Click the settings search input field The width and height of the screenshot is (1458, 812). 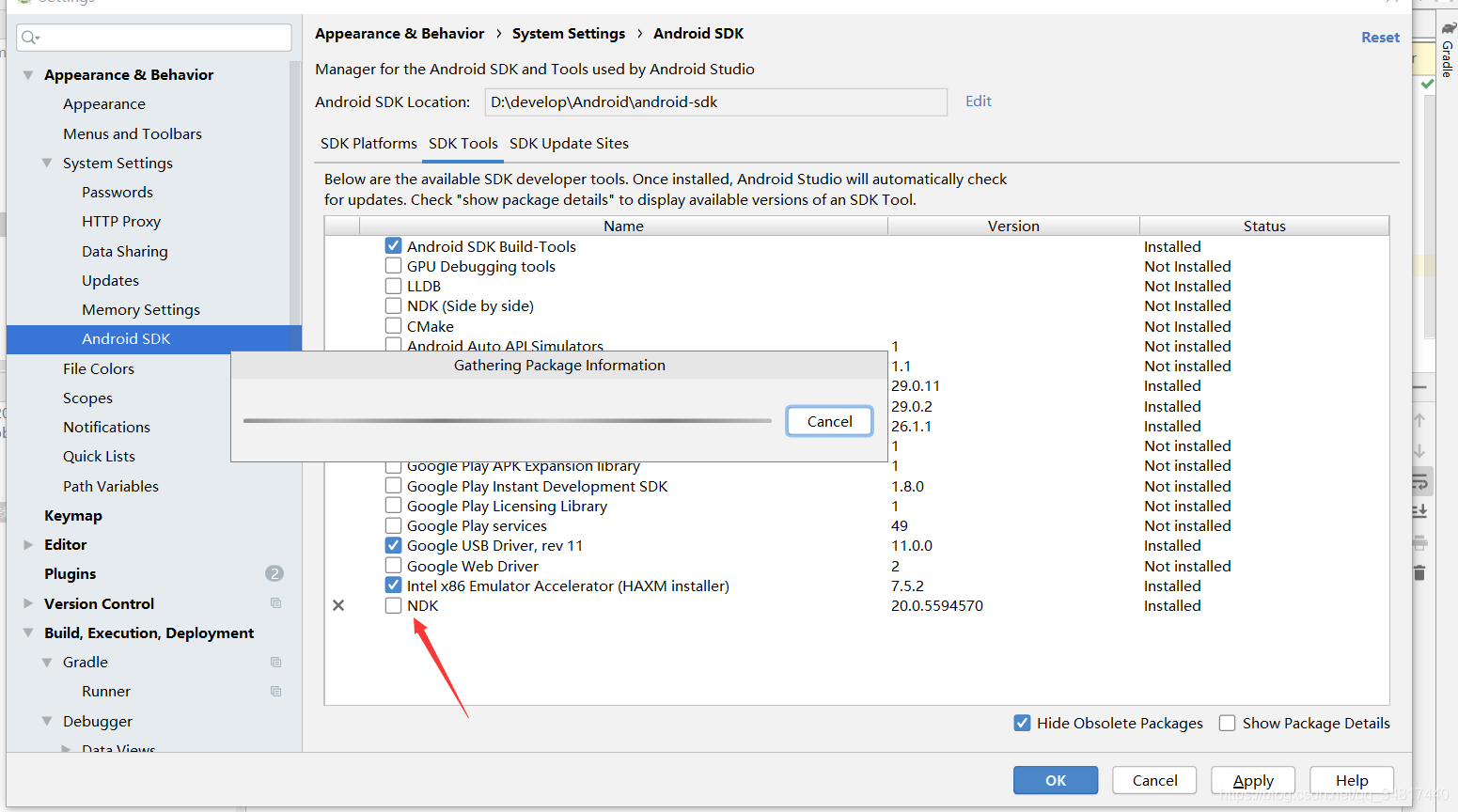pos(154,38)
